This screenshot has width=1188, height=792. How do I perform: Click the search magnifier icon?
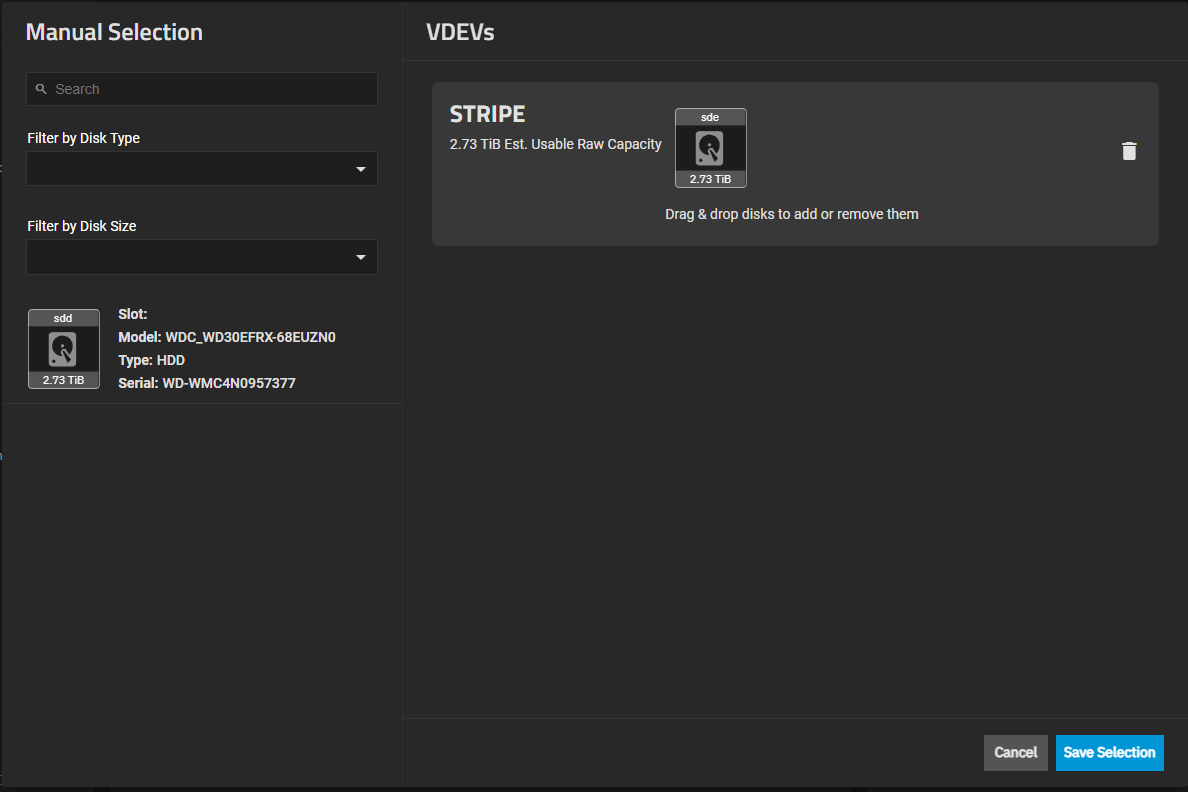41,89
